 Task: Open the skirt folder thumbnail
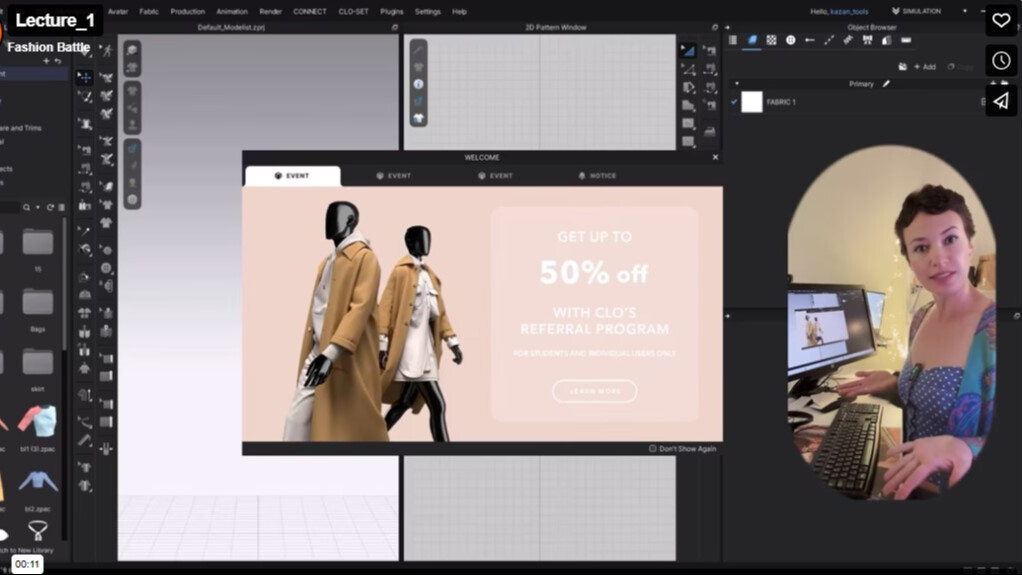click(x=38, y=362)
